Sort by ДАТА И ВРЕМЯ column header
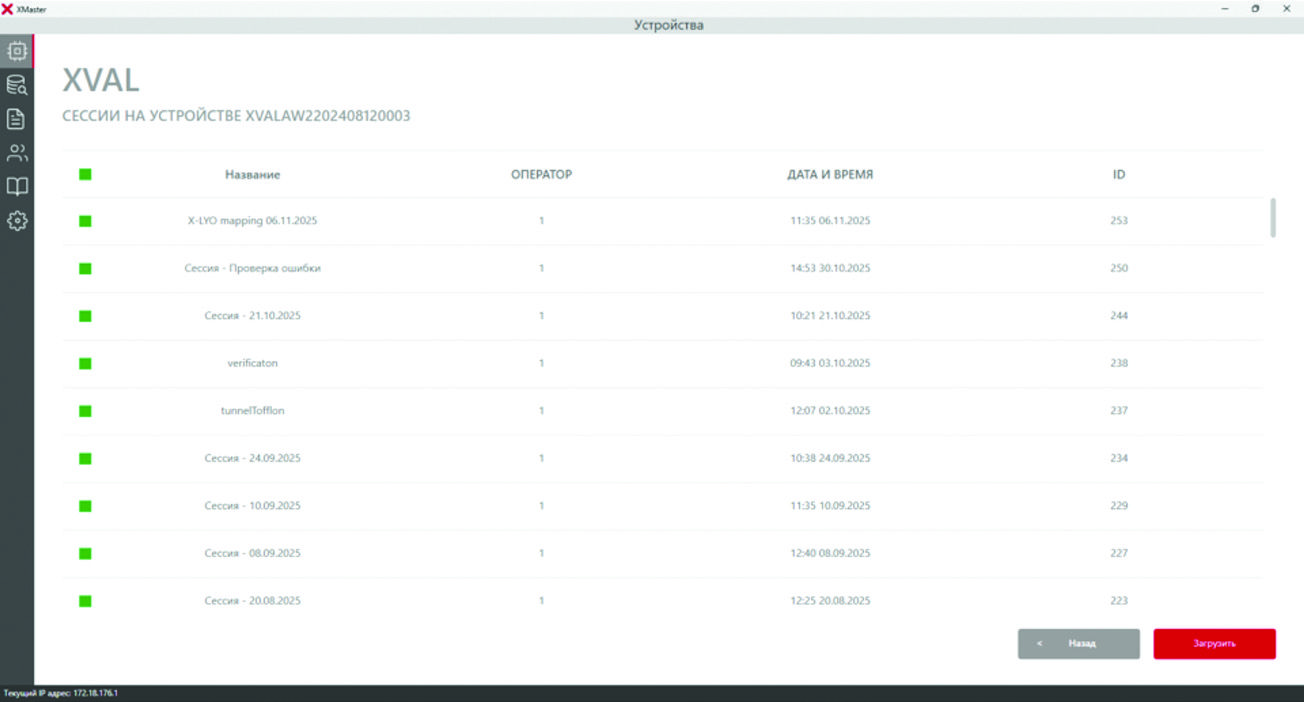This screenshot has height=702, width=1304. 829,175
